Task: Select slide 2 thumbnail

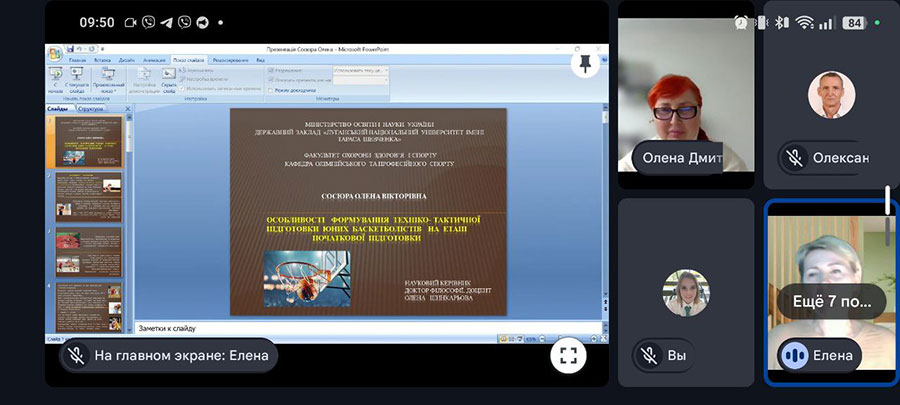Action: pyautogui.click(x=88, y=197)
